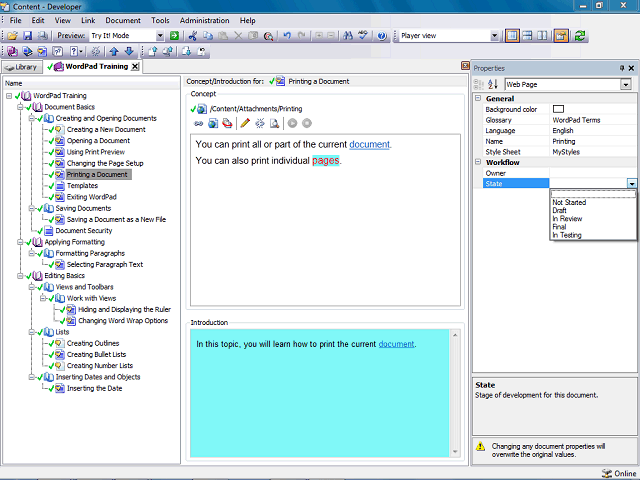Viewport: 640px width, 480px height.
Task: Cut the selection with the scissors icon
Action: [193, 36]
